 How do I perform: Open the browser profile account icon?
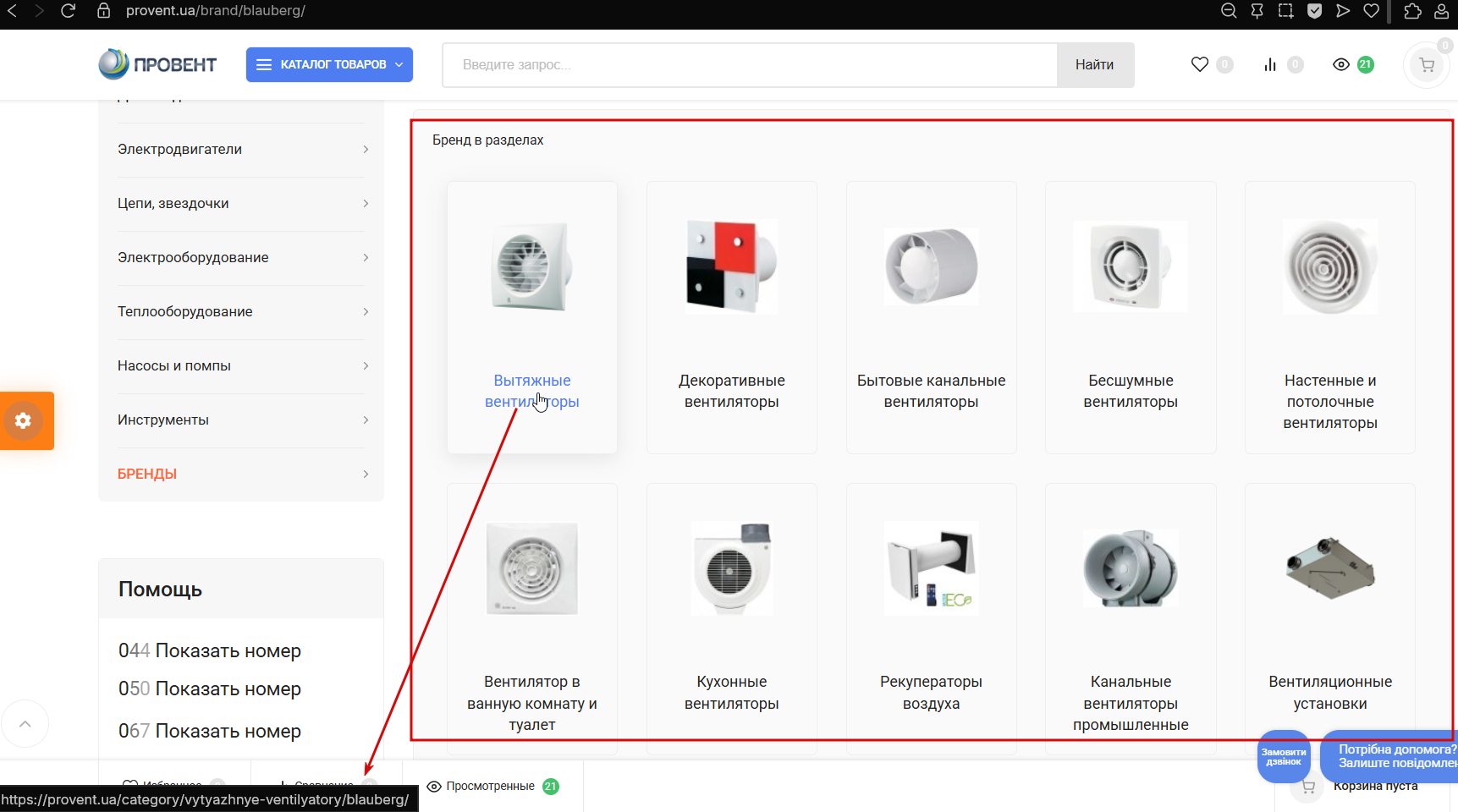pyautogui.click(x=1442, y=11)
